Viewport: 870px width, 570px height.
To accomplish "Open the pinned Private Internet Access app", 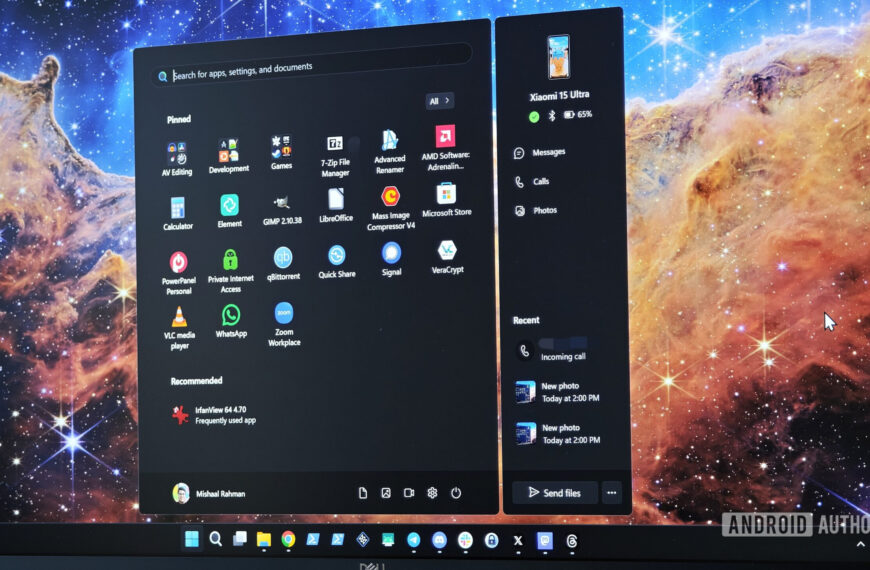I will [231, 271].
